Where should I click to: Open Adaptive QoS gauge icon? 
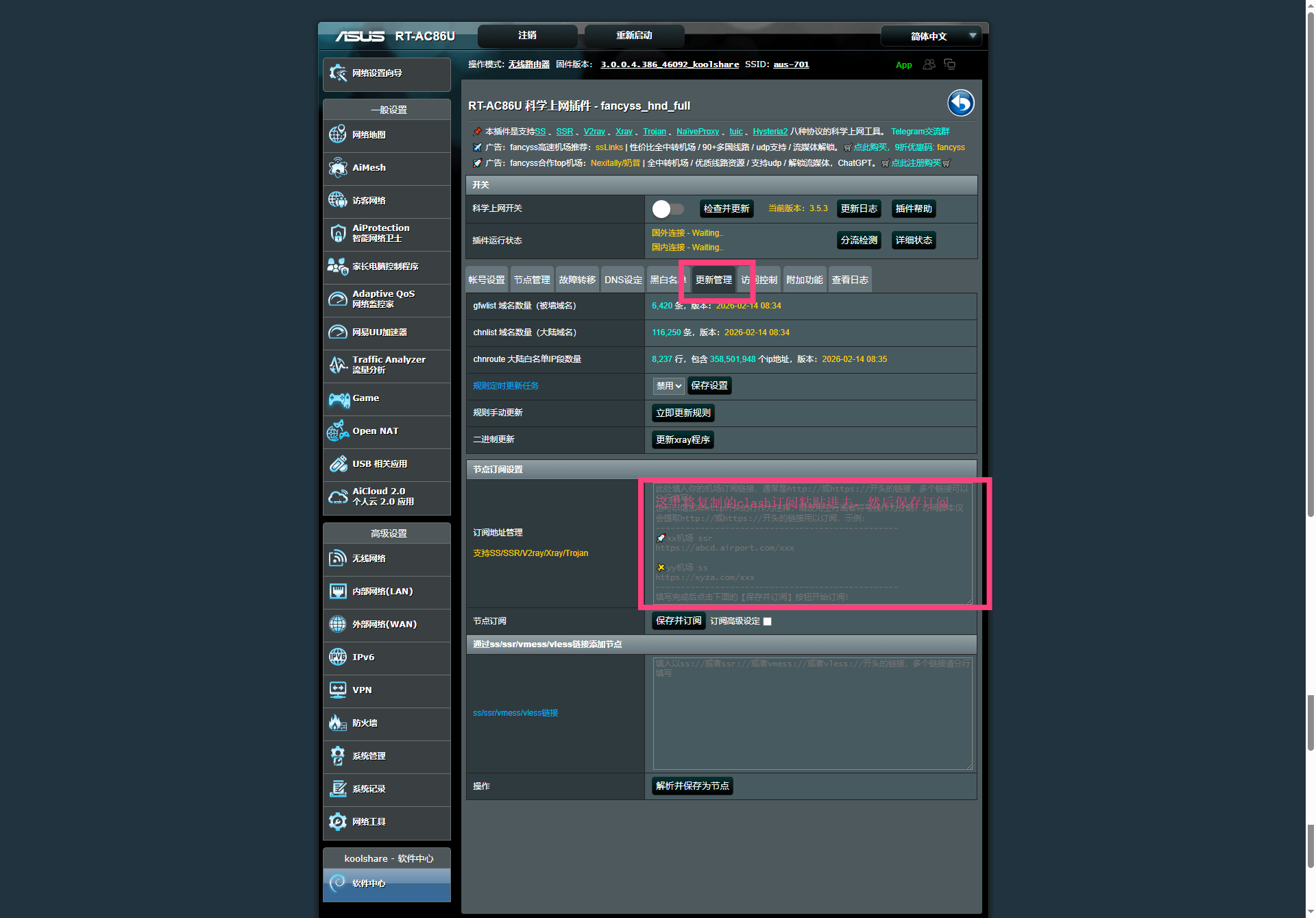(x=338, y=300)
